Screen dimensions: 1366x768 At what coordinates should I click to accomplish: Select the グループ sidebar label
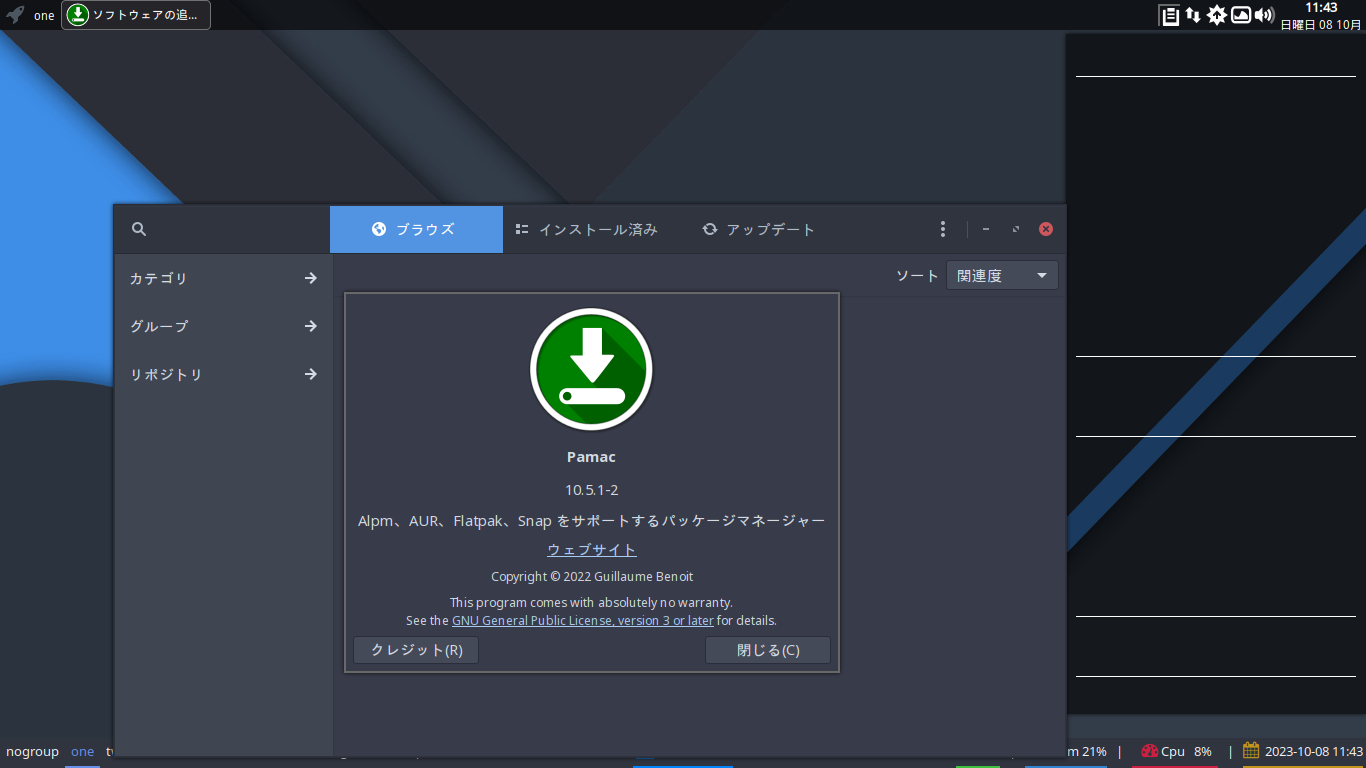pyautogui.click(x=159, y=326)
